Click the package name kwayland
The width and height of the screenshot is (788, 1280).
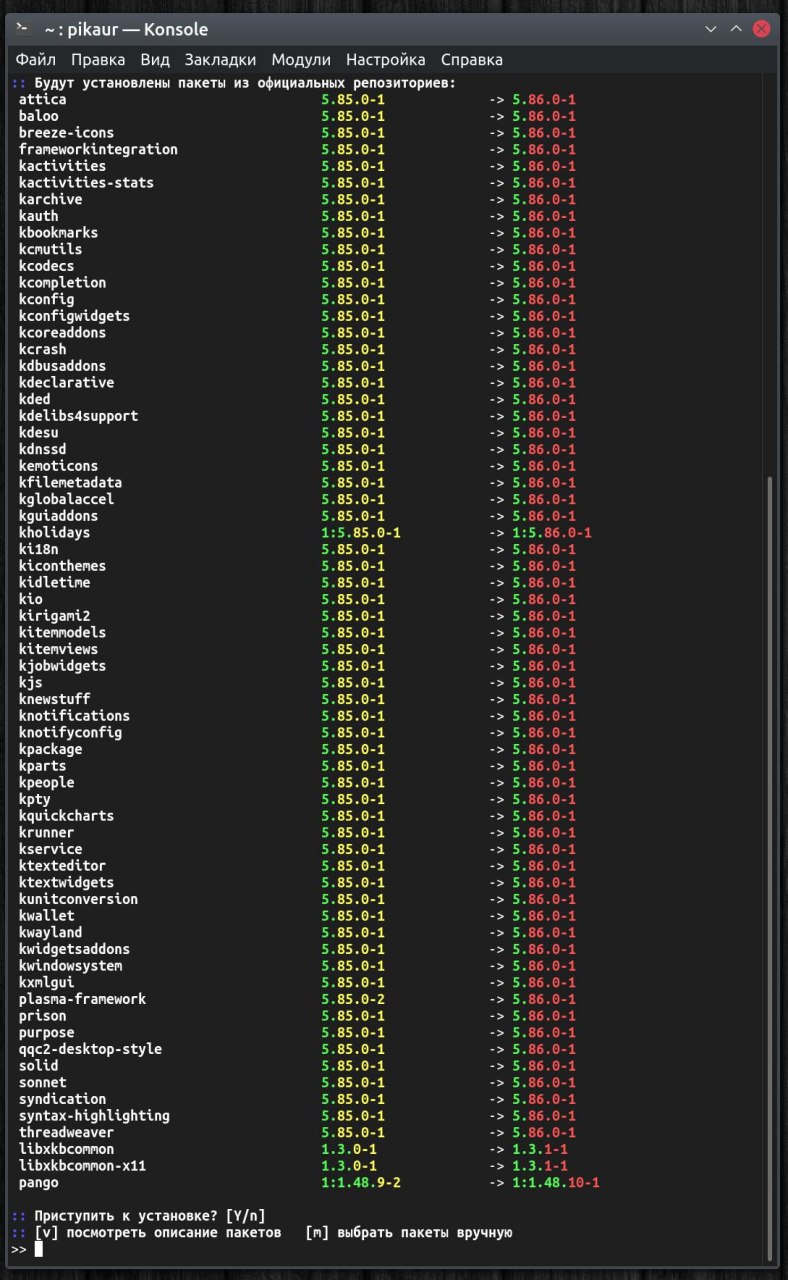click(x=50, y=933)
